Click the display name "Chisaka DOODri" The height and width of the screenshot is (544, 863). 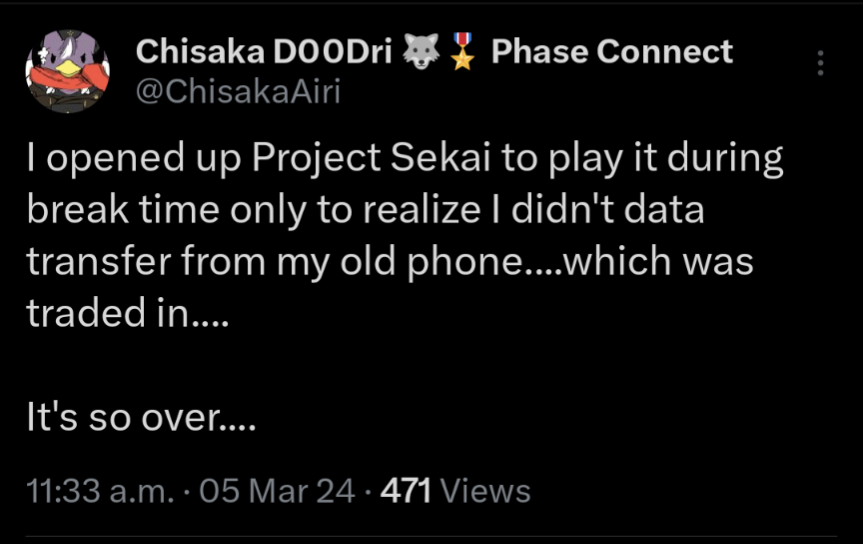point(263,51)
